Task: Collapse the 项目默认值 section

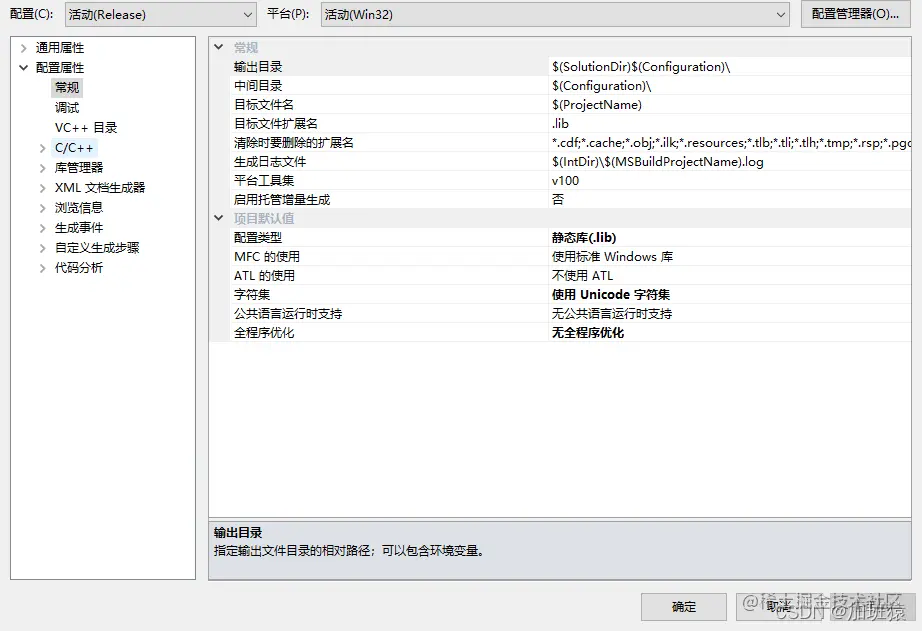Action: 218,218
